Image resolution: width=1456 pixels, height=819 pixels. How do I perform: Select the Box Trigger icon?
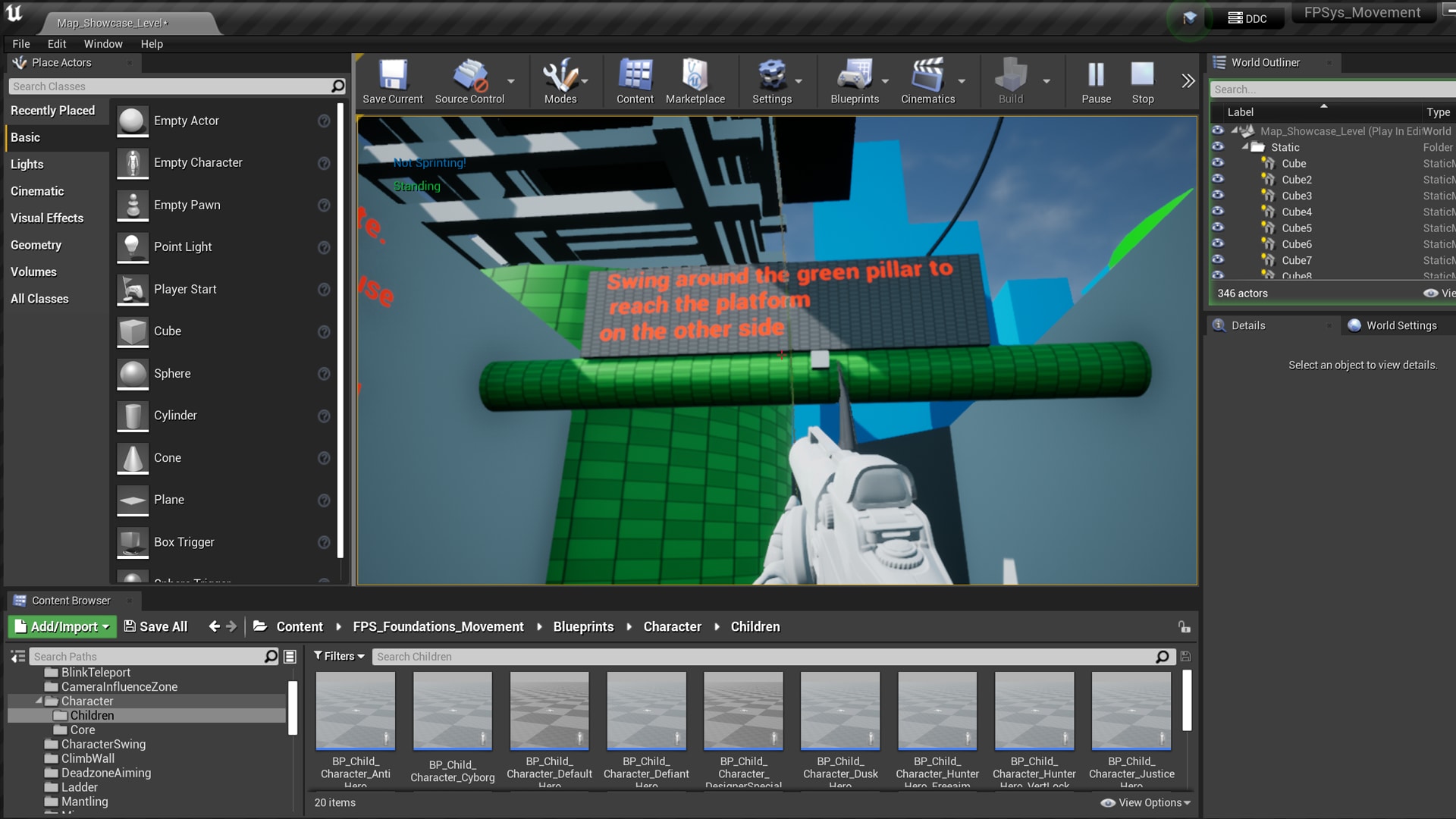[x=133, y=542]
